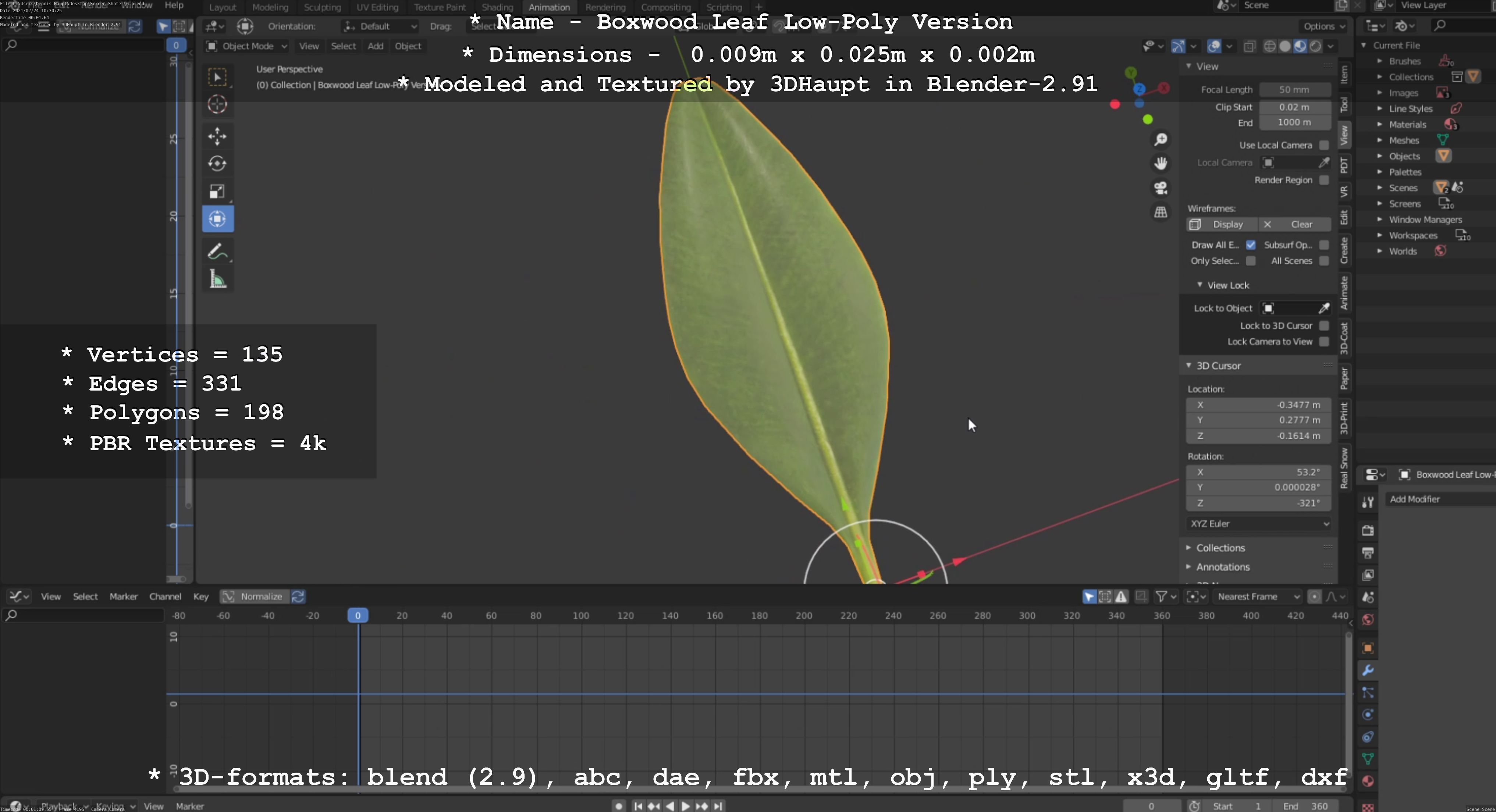Adjust cursor Location X value field

coord(1258,405)
